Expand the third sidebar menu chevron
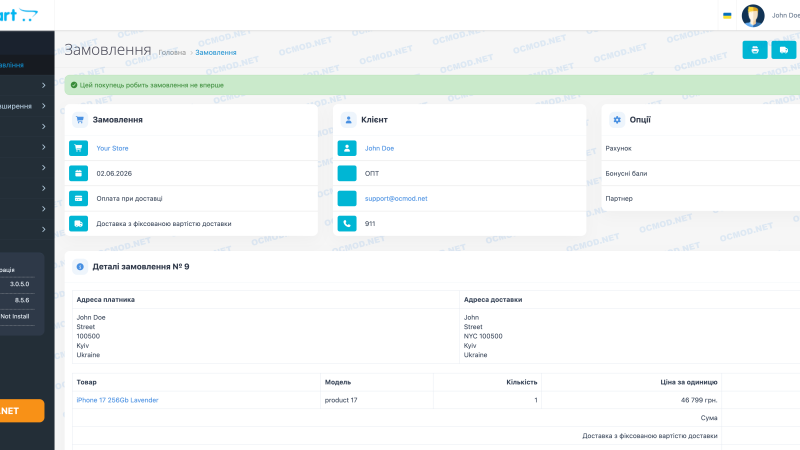Viewport: 800px width, 450px height. [x=43, y=127]
